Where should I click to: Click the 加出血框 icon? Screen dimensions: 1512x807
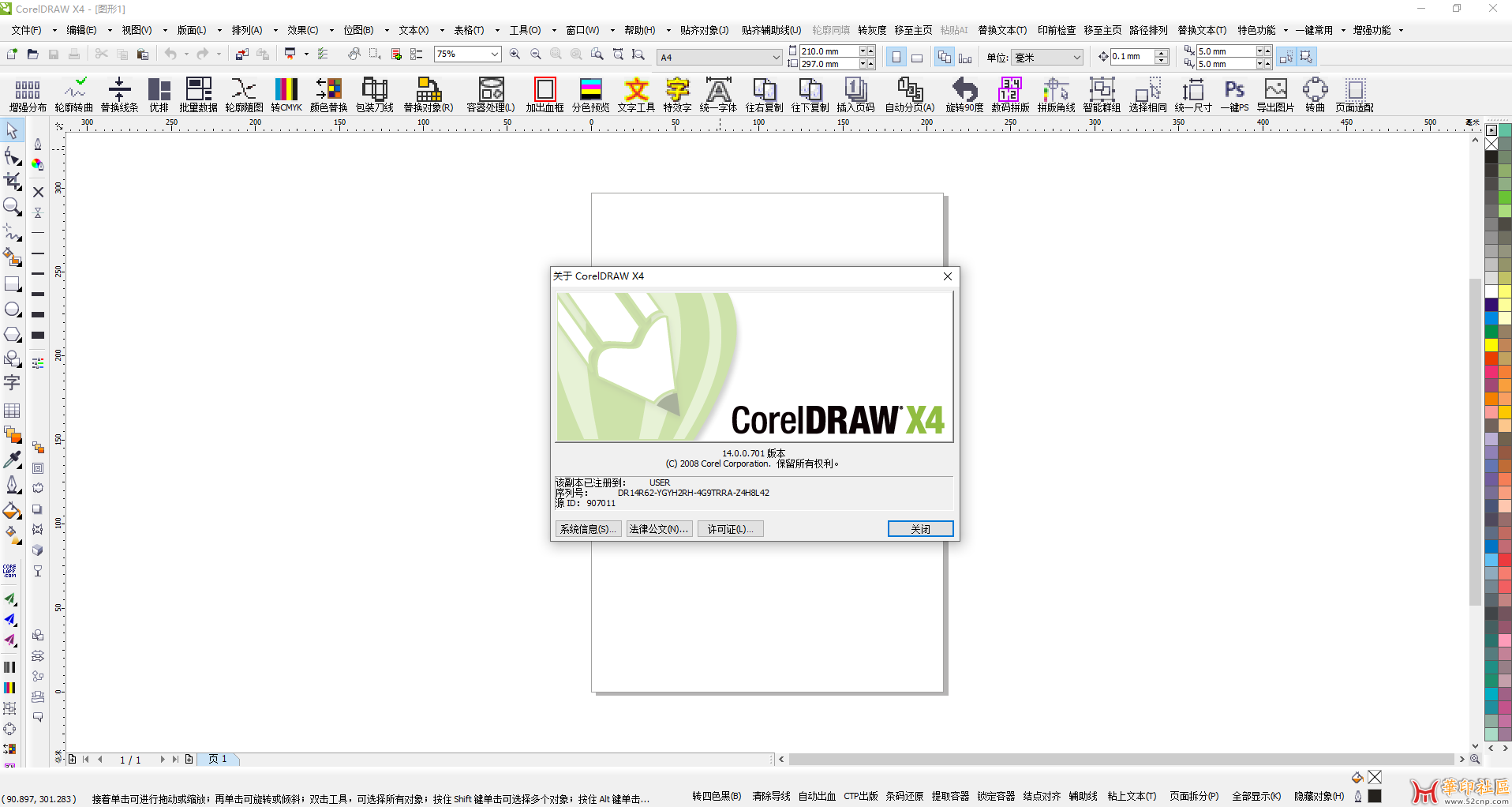pyautogui.click(x=545, y=95)
